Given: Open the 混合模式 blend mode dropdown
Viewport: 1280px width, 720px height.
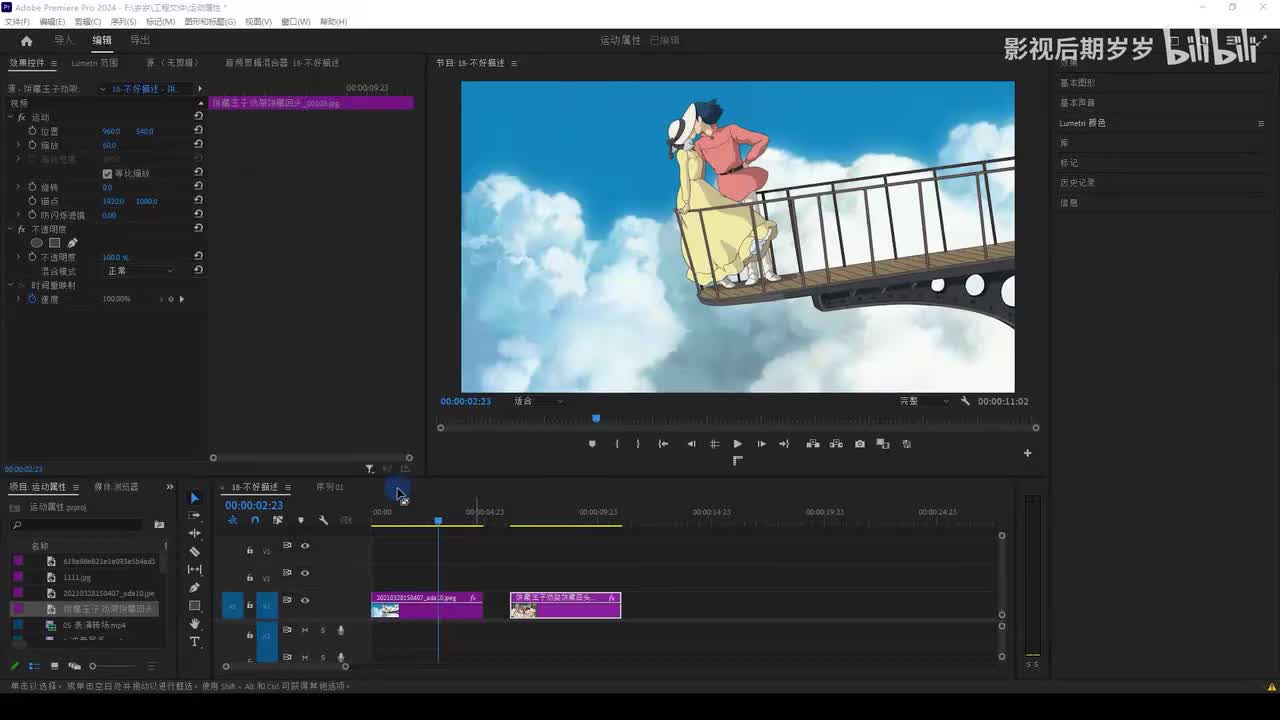Looking at the screenshot, I should coord(140,271).
